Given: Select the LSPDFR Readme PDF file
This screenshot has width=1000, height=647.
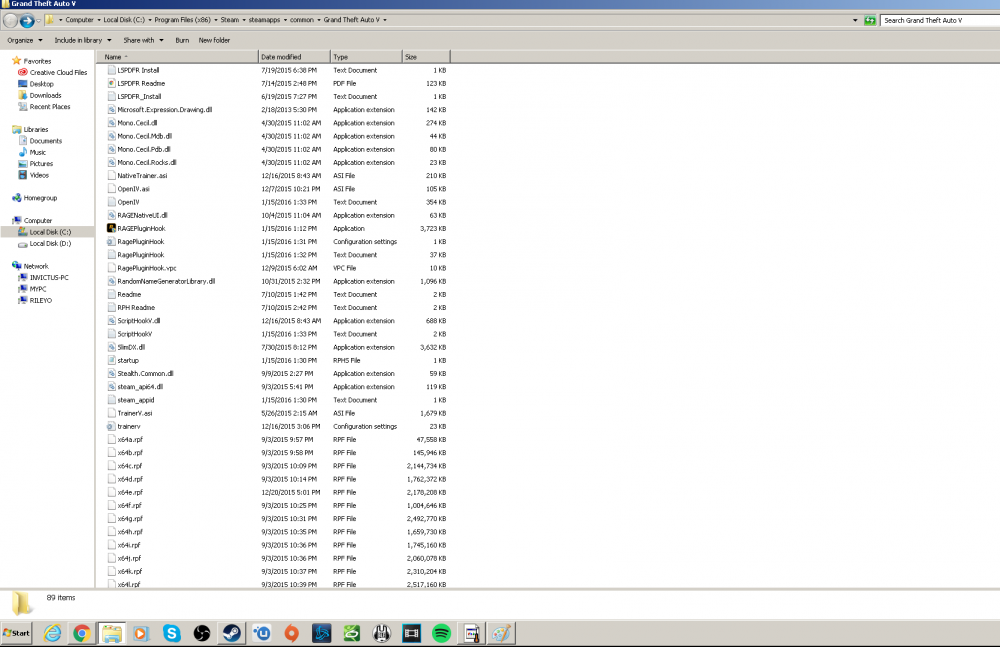Looking at the screenshot, I should pos(141,84).
